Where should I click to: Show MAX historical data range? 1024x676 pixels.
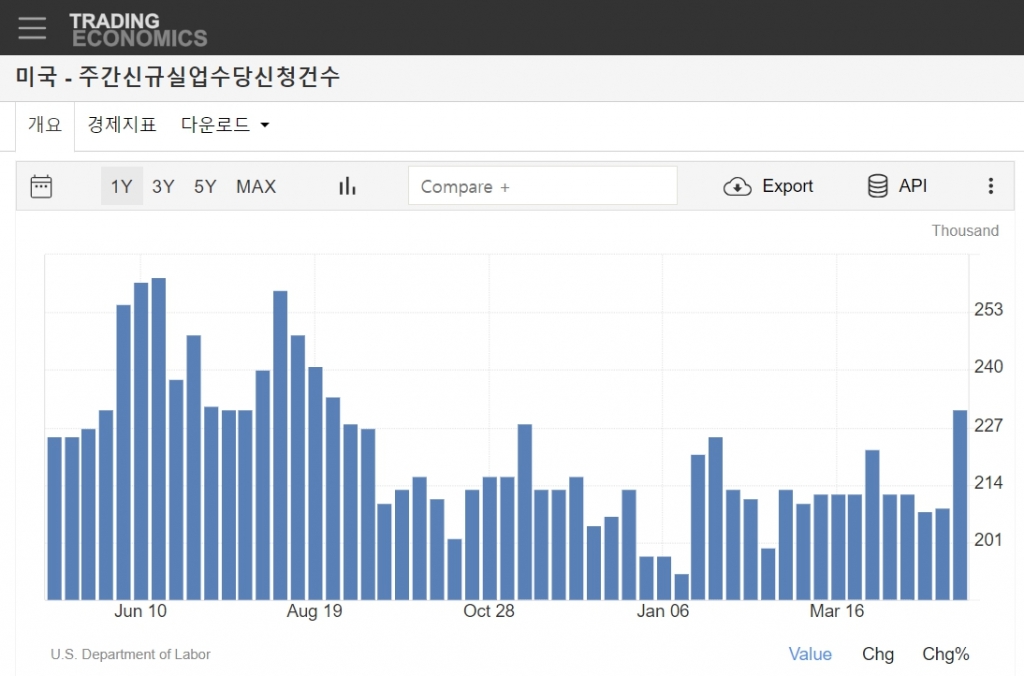click(x=256, y=186)
